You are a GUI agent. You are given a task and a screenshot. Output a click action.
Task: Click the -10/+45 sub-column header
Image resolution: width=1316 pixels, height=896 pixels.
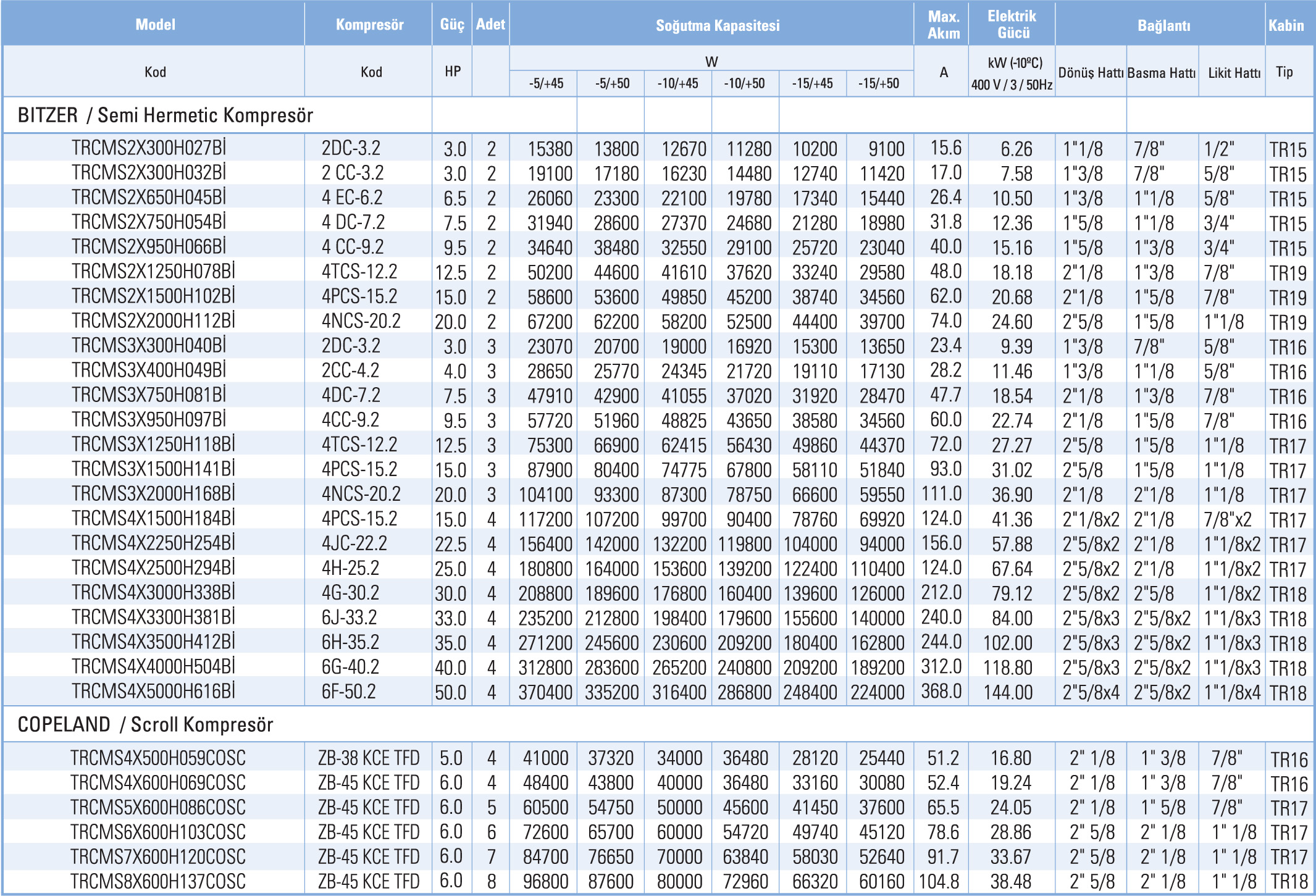677,83
